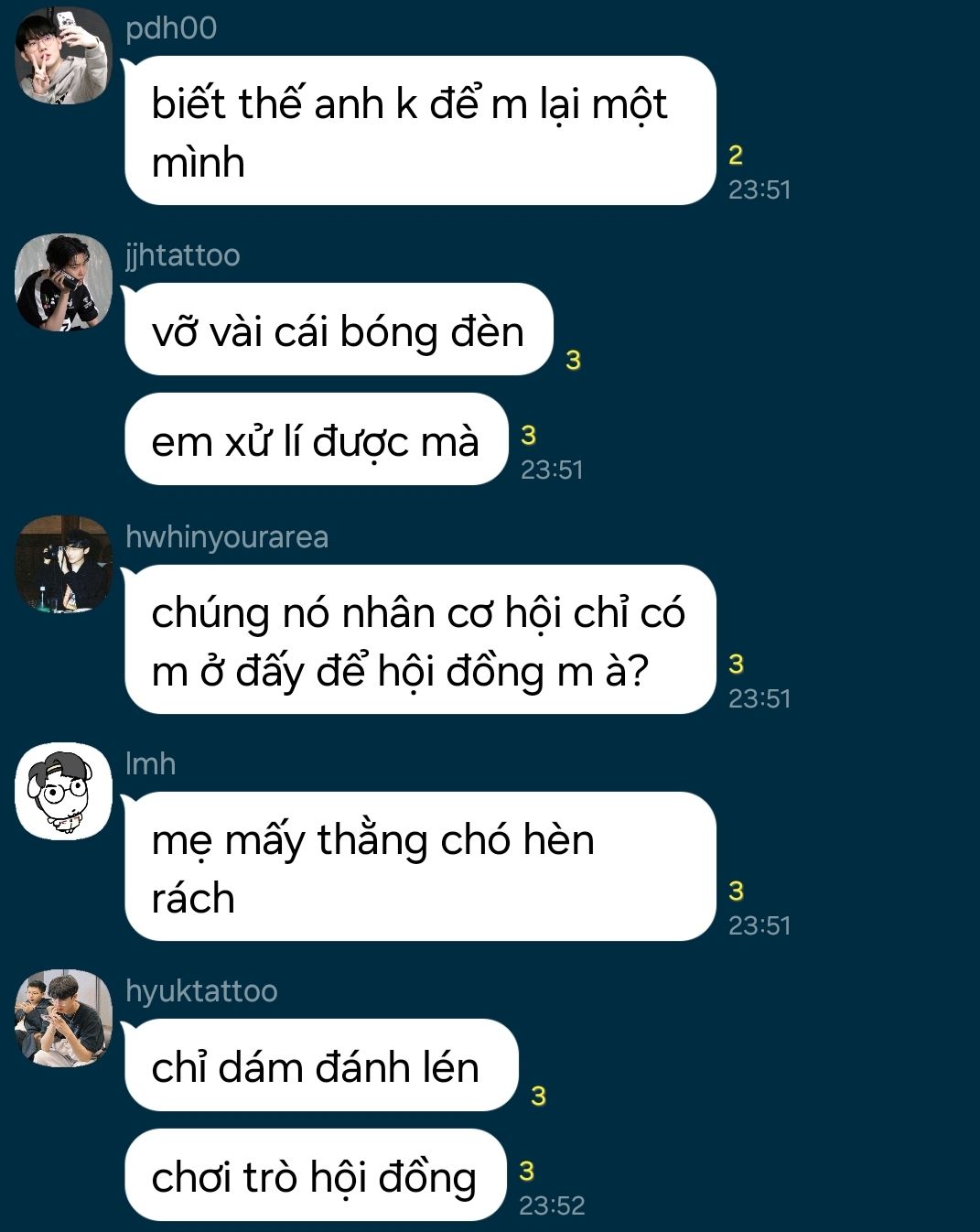Select the hwhinyourarea sender name
The width and height of the screenshot is (980, 1232).
[x=226, y=537]
